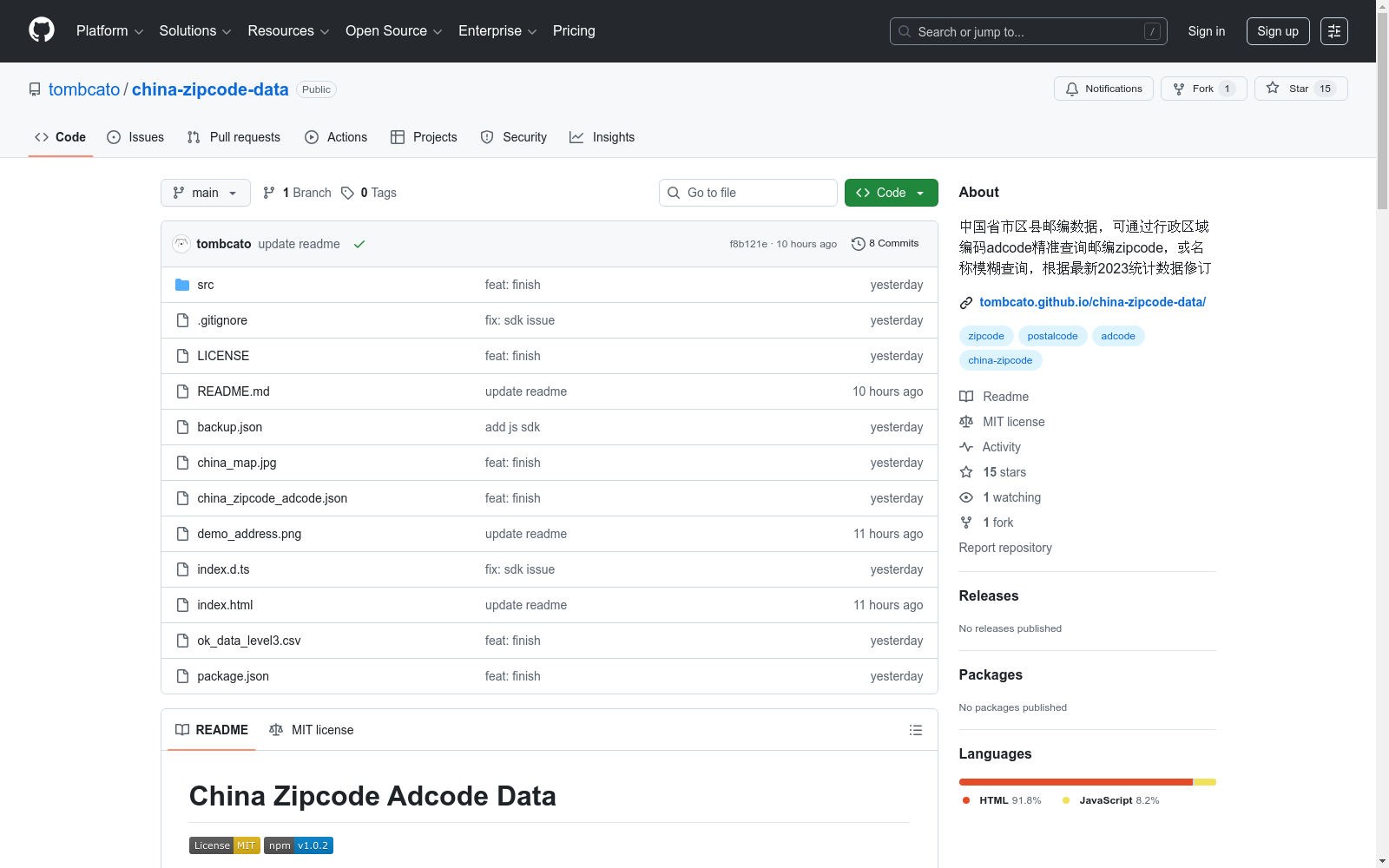Click the tombcato avatar in commit bar
The height and width of the screenshot is (868, 1389).
(181, 244)
